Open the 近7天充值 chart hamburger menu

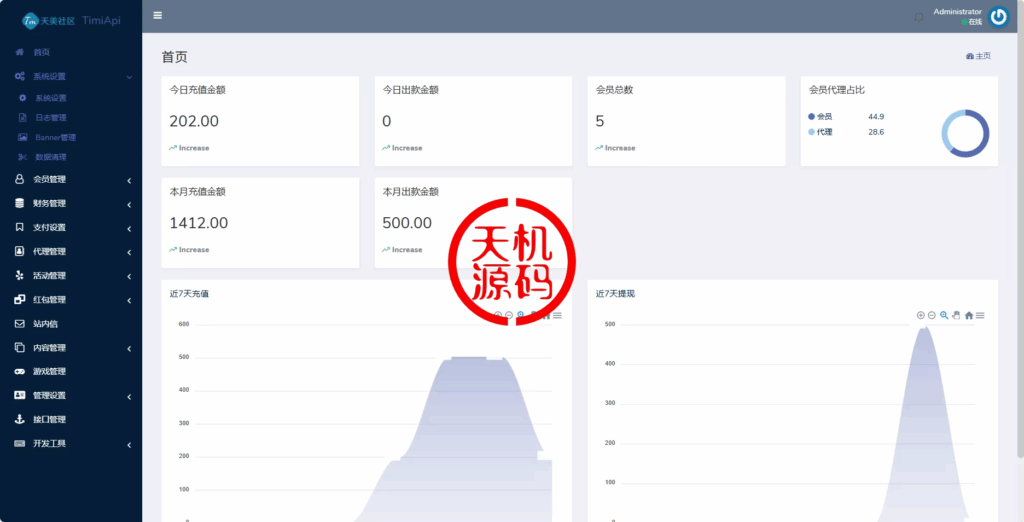557,315
